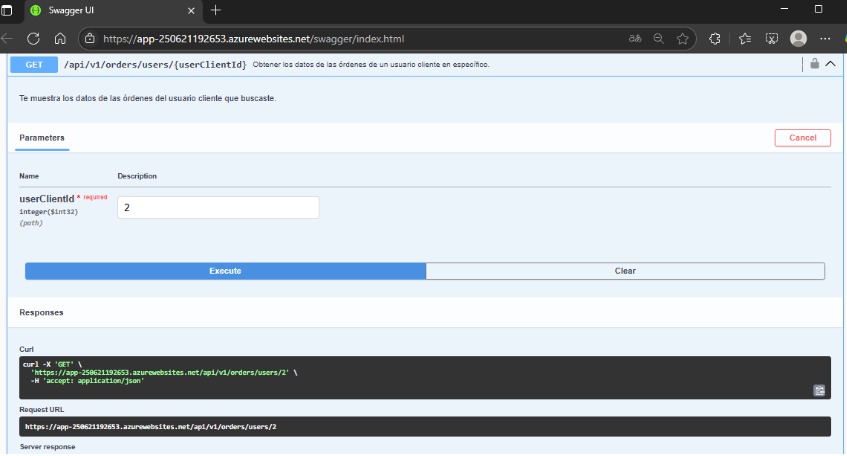
Task: Click the 'integer($int32)' type label
Action: (x=49, y=212)
